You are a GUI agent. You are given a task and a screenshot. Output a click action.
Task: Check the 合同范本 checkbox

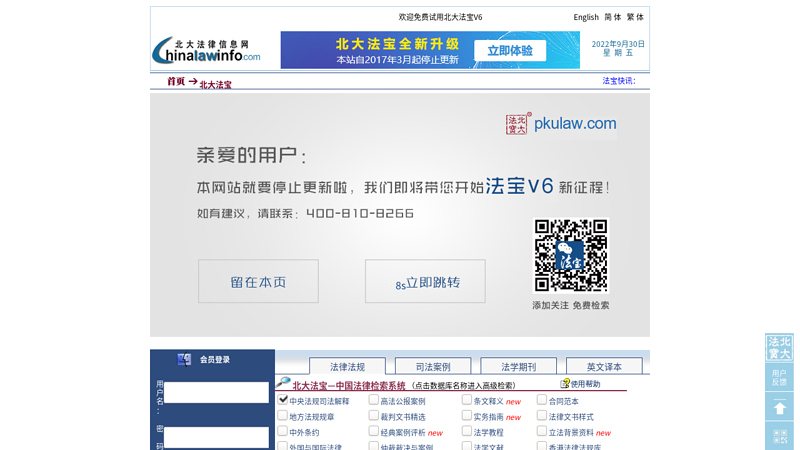pos(542,400)
